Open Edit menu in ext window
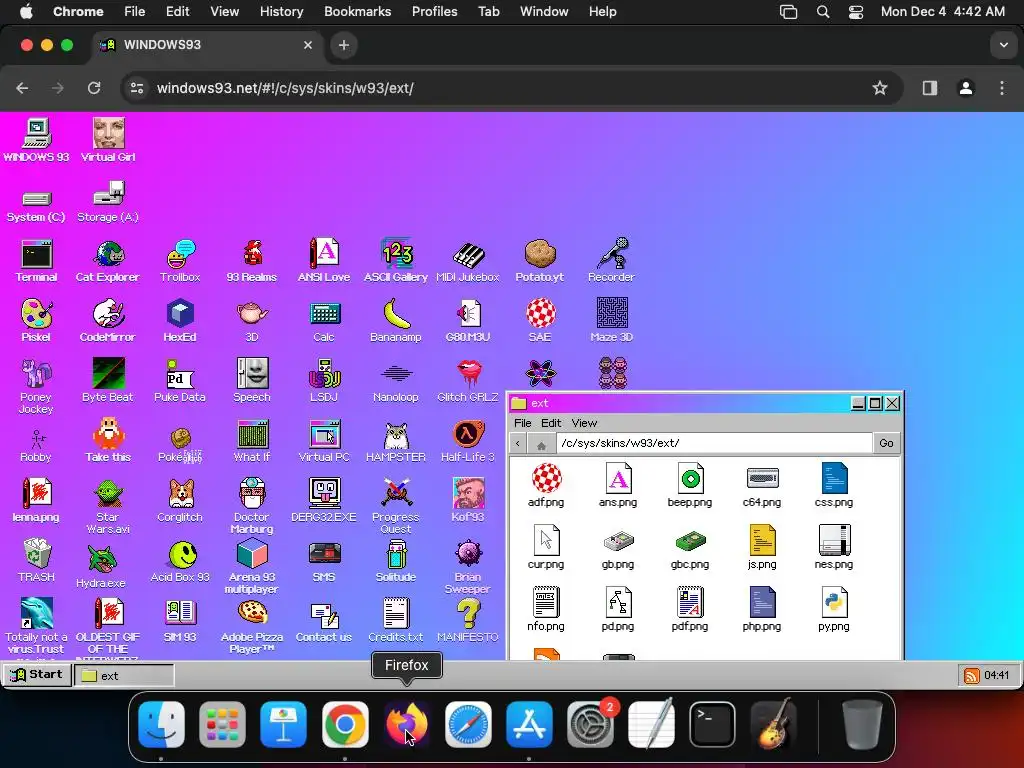The image size is (1024, 768). [551, 423]
